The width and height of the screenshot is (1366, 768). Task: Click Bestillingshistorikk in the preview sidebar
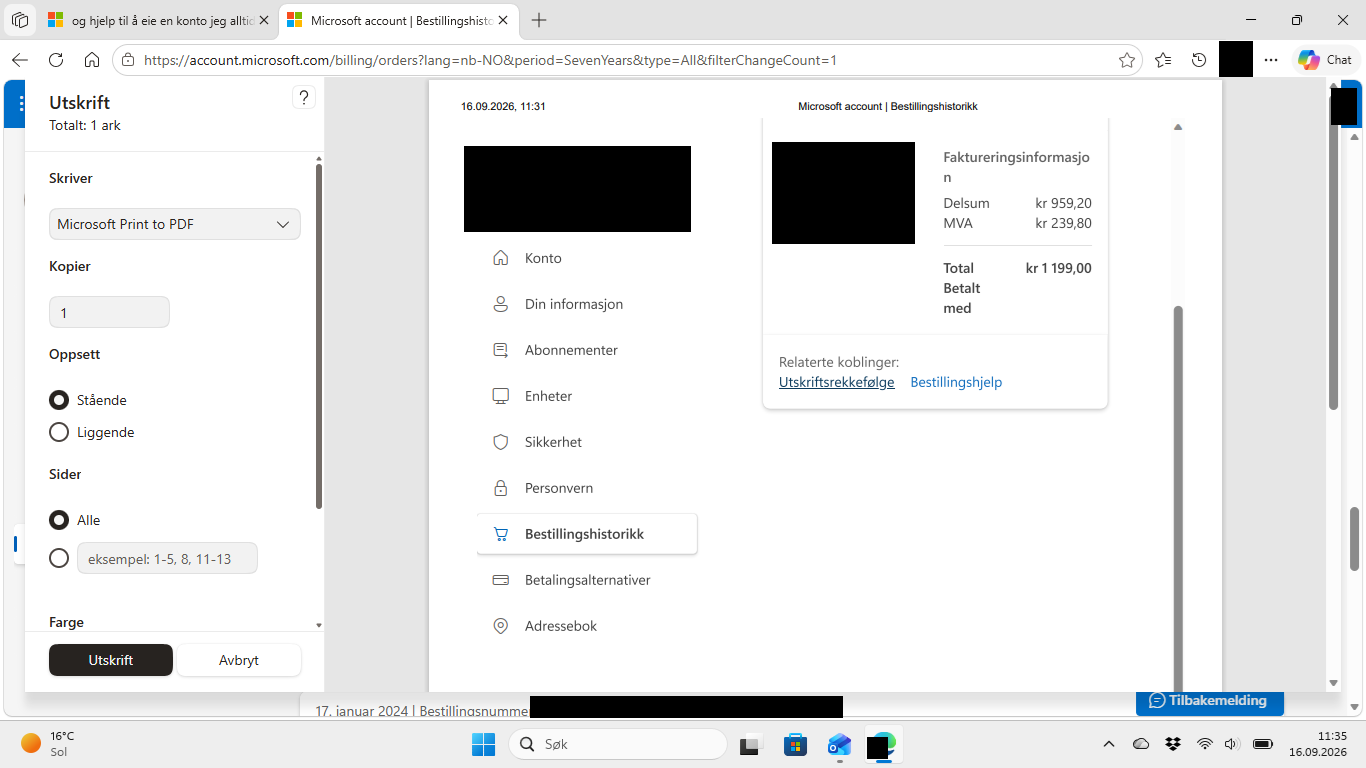[587, 534]
